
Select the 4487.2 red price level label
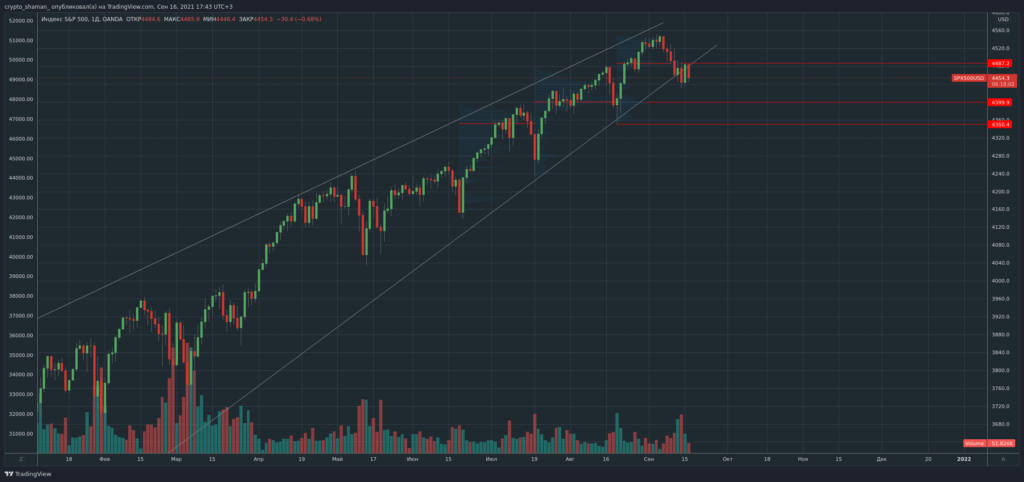coord(1000,63)
